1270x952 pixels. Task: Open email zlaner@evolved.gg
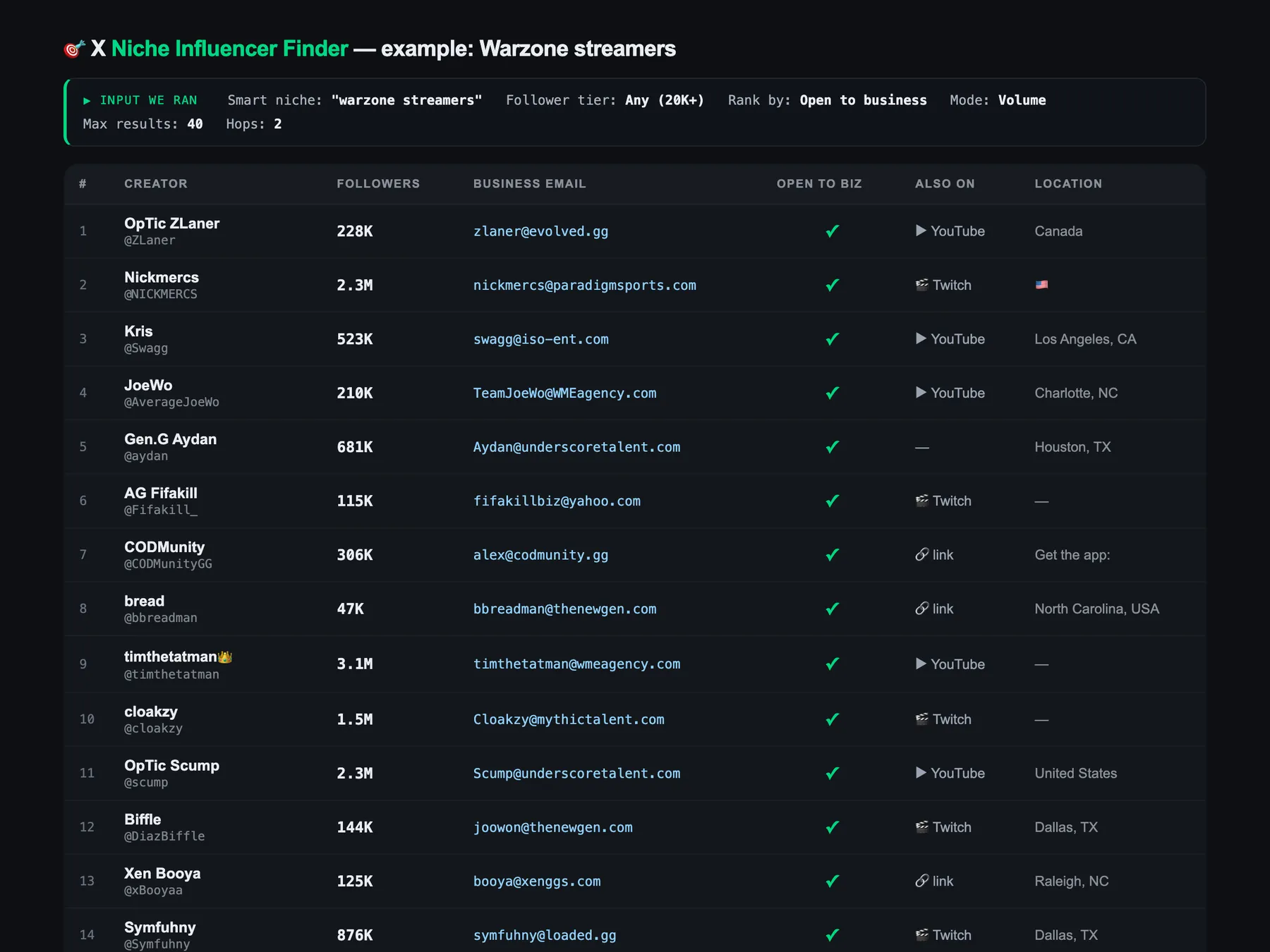(x=540, y=231)
